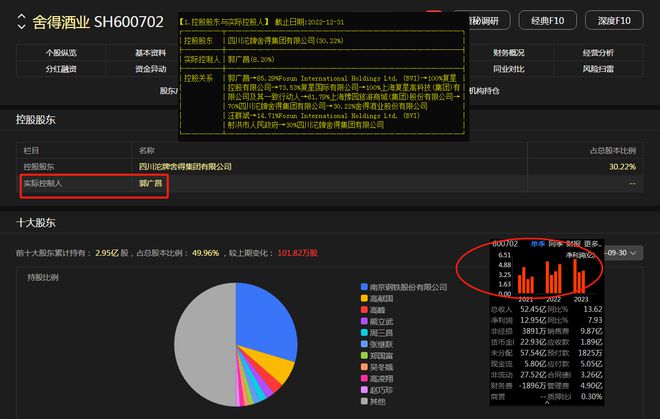660x419 pixels.
Task: Click the 控股股东 section heading
Action: [x=36, y=120]
